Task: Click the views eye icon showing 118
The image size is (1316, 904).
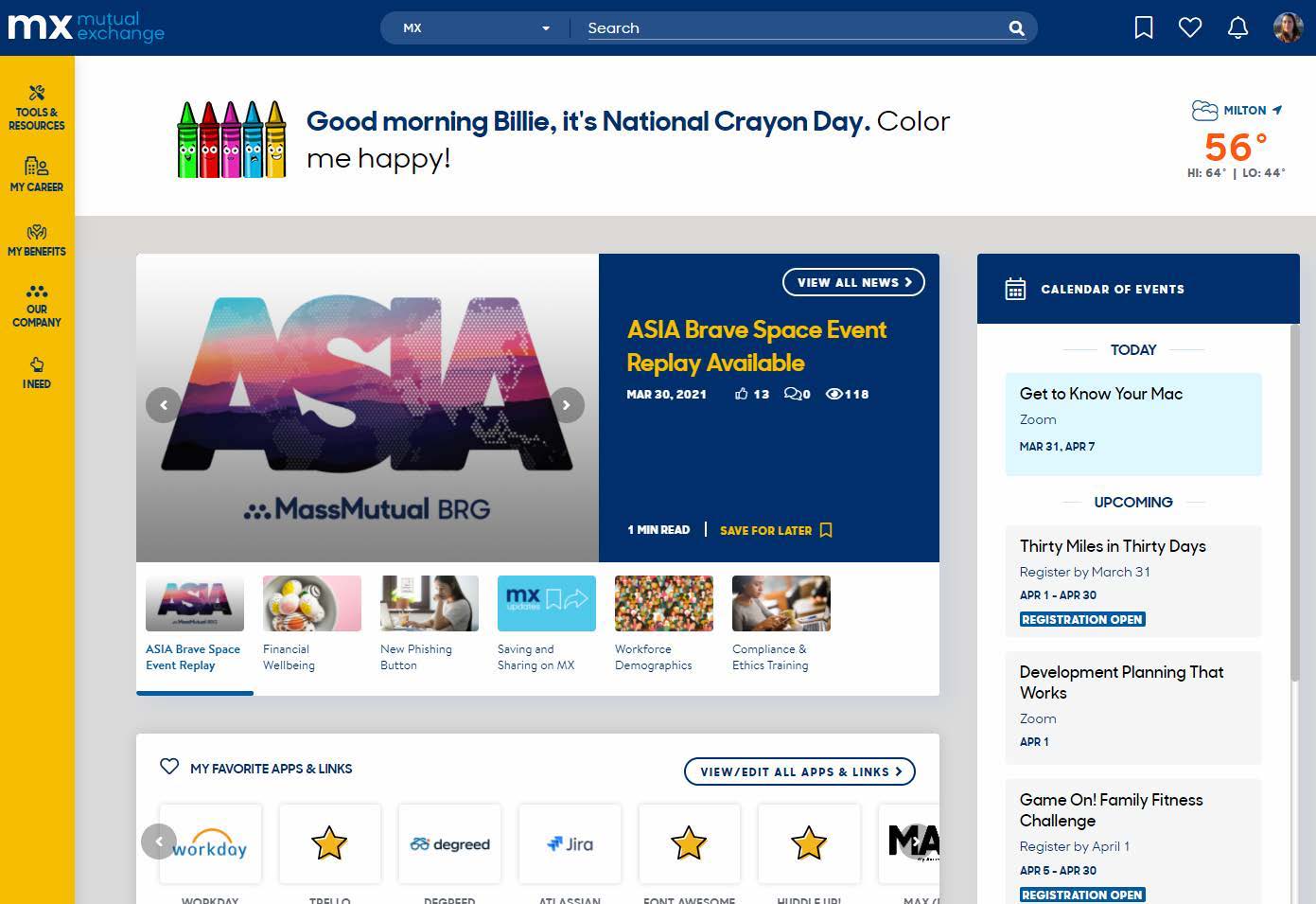Action: tap(833, 394)
